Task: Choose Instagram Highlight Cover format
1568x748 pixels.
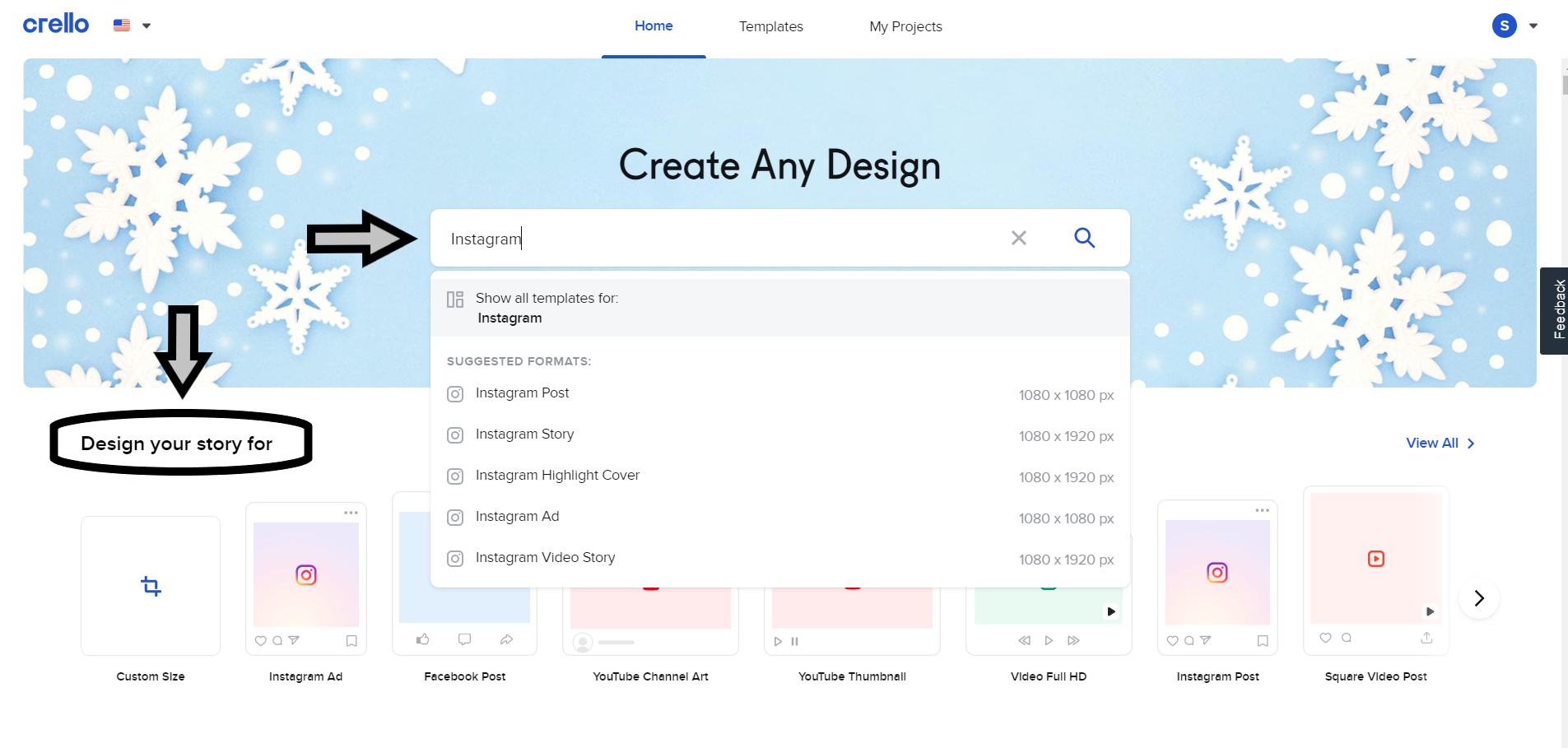Action: pos(780,476)
